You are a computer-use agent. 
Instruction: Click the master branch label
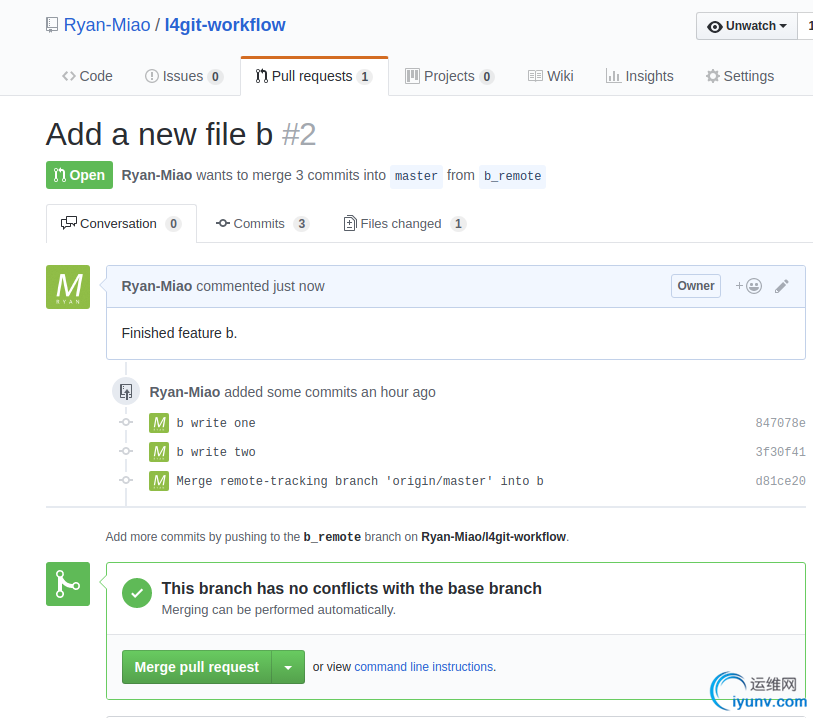pos(416,176)
